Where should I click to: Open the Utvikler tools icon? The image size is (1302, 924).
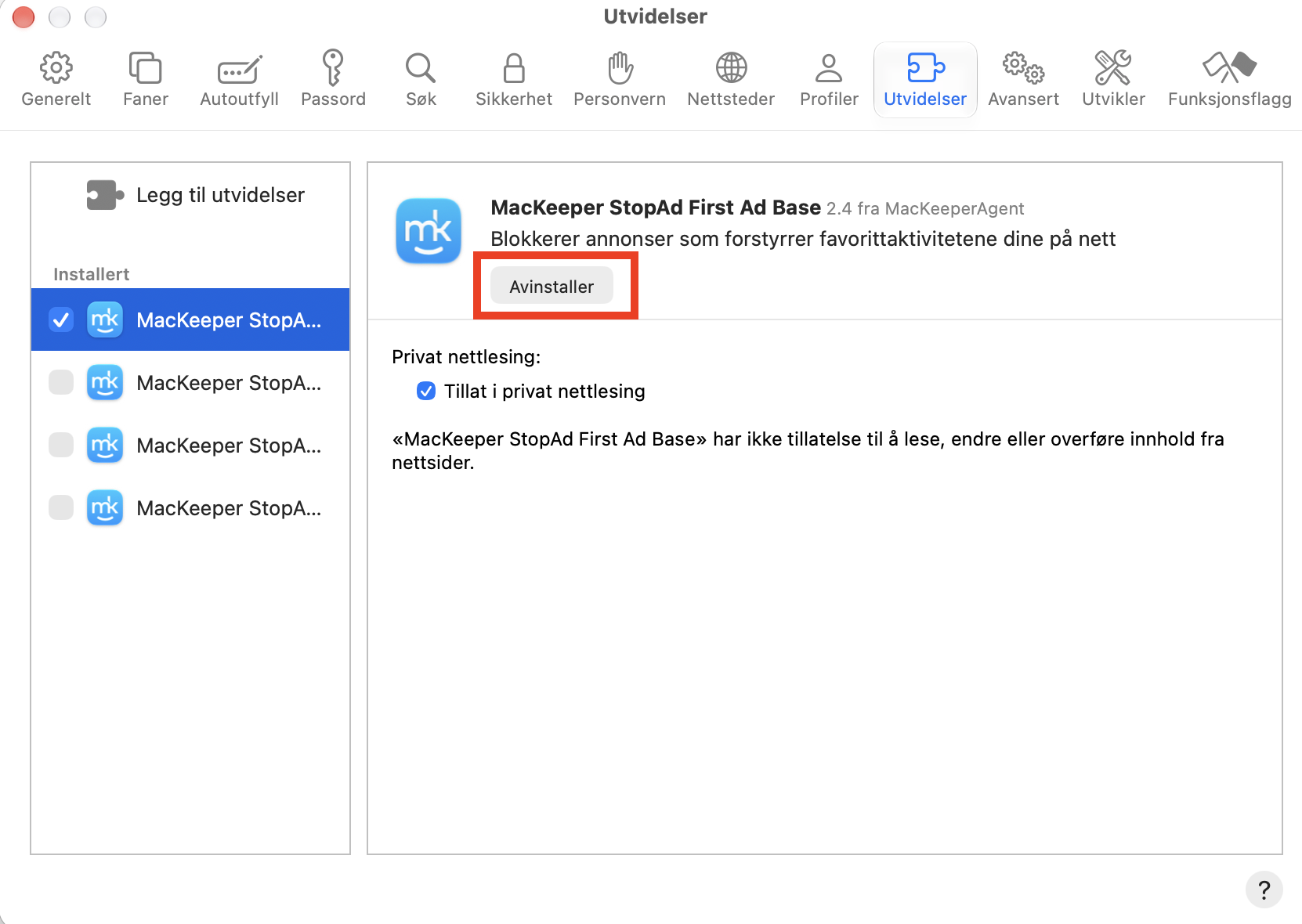(x=1113, y=68)
